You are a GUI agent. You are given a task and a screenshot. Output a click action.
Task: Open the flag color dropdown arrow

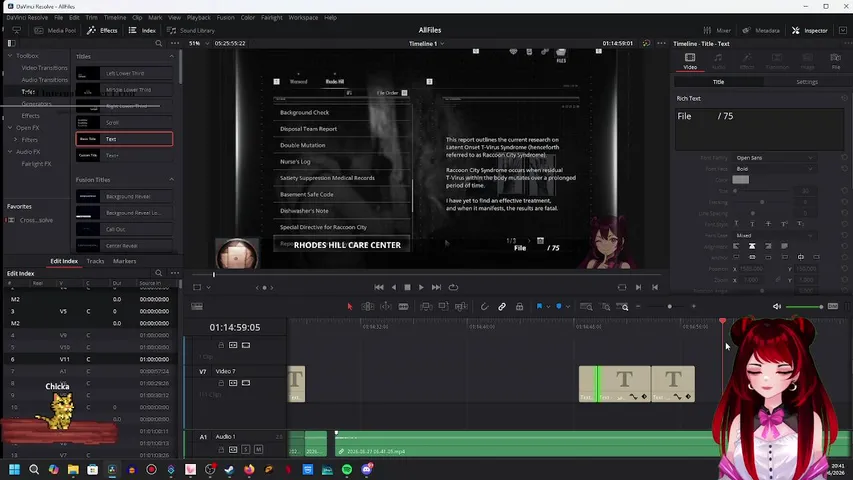(548, 307)
